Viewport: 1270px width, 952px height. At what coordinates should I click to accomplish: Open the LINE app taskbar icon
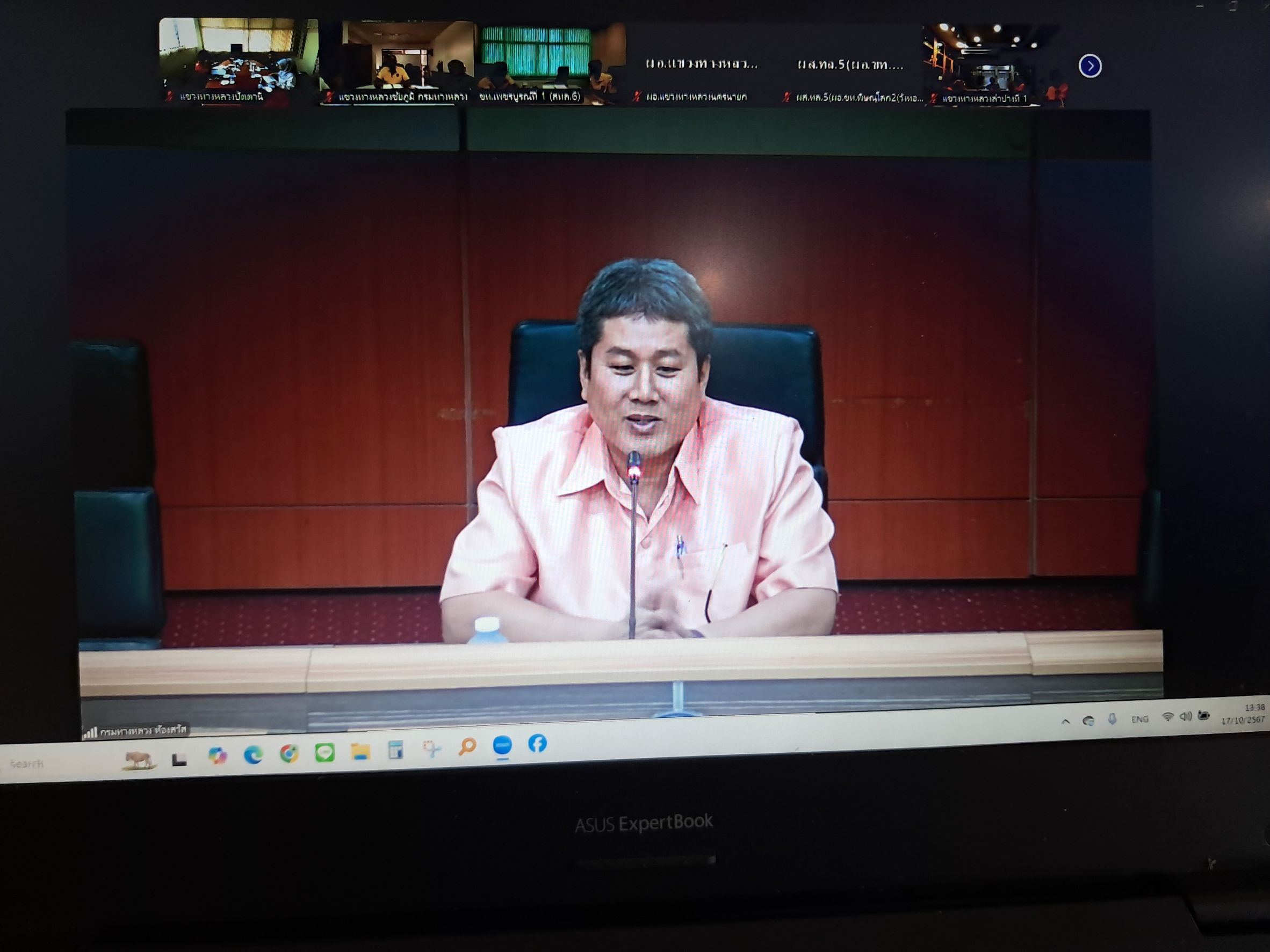click(x=325, y=752)
